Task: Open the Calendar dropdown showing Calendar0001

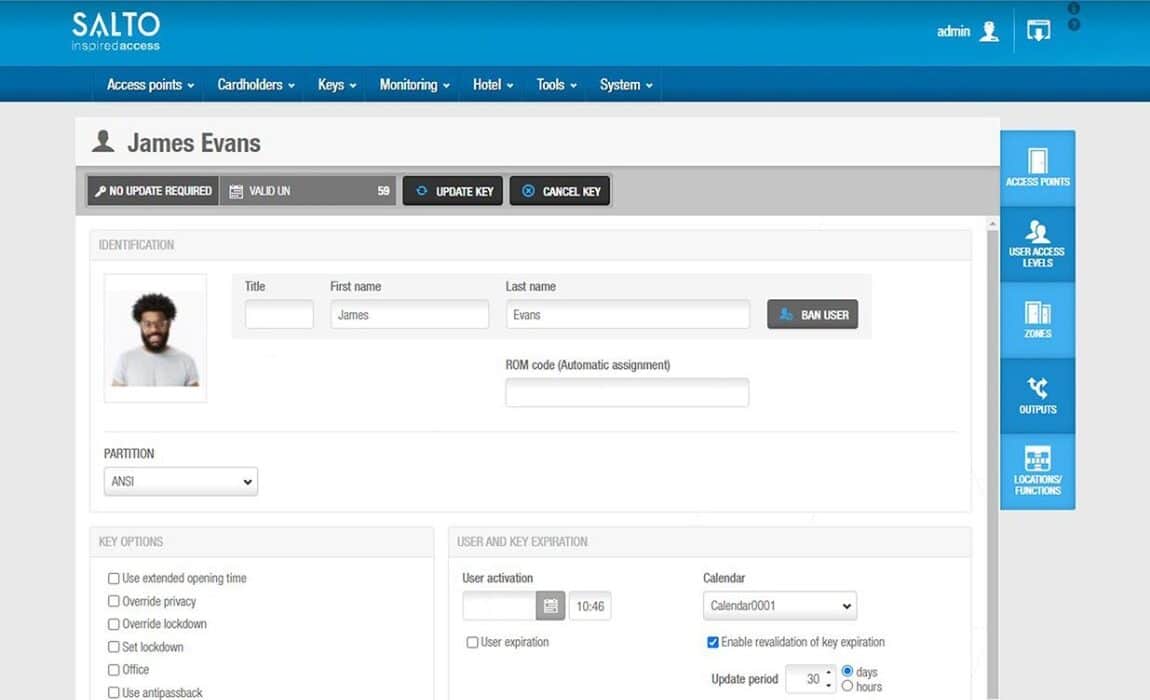Action: [x=780, y=606]
